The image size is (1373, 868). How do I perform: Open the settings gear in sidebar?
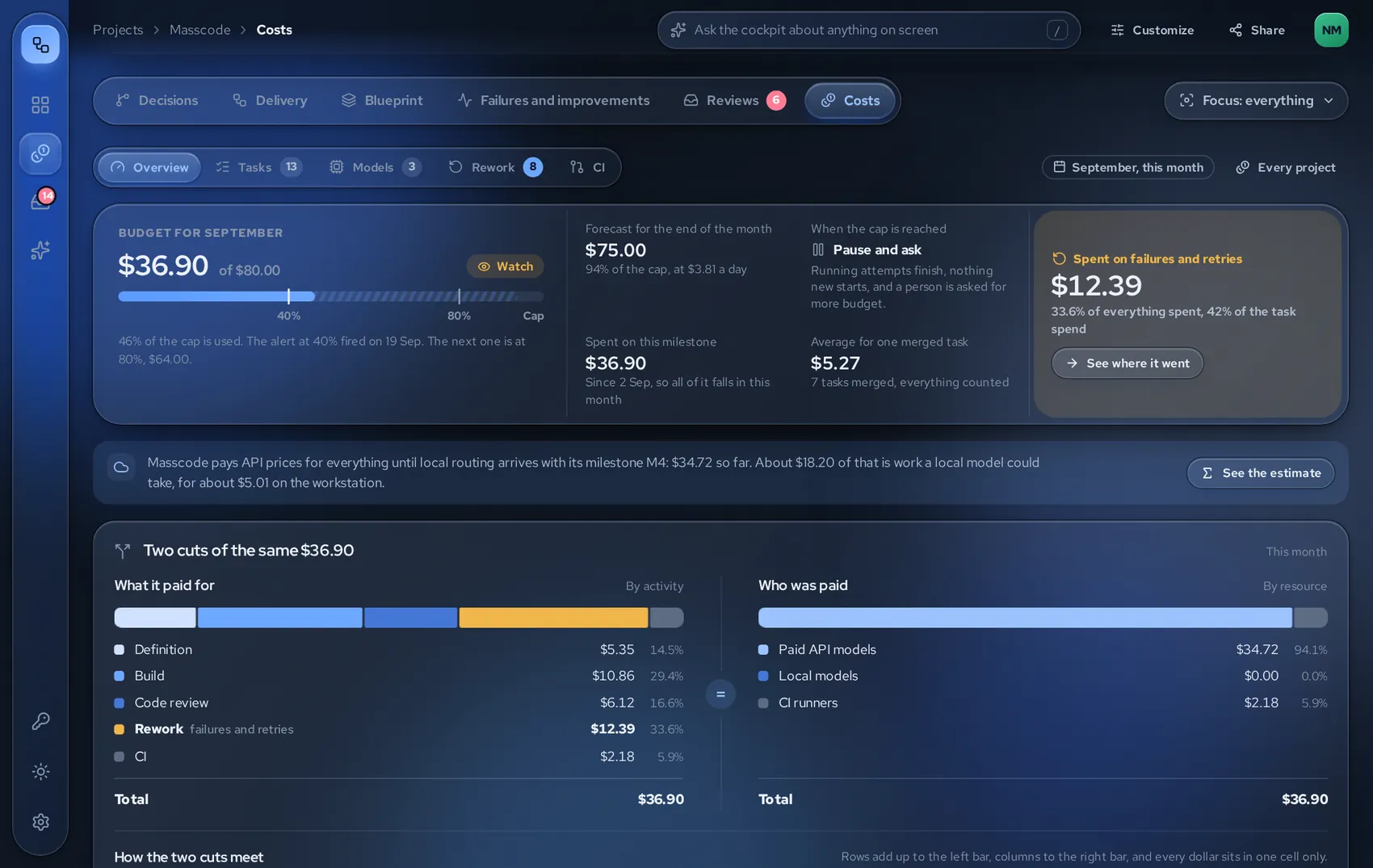[x=40, y=822]
